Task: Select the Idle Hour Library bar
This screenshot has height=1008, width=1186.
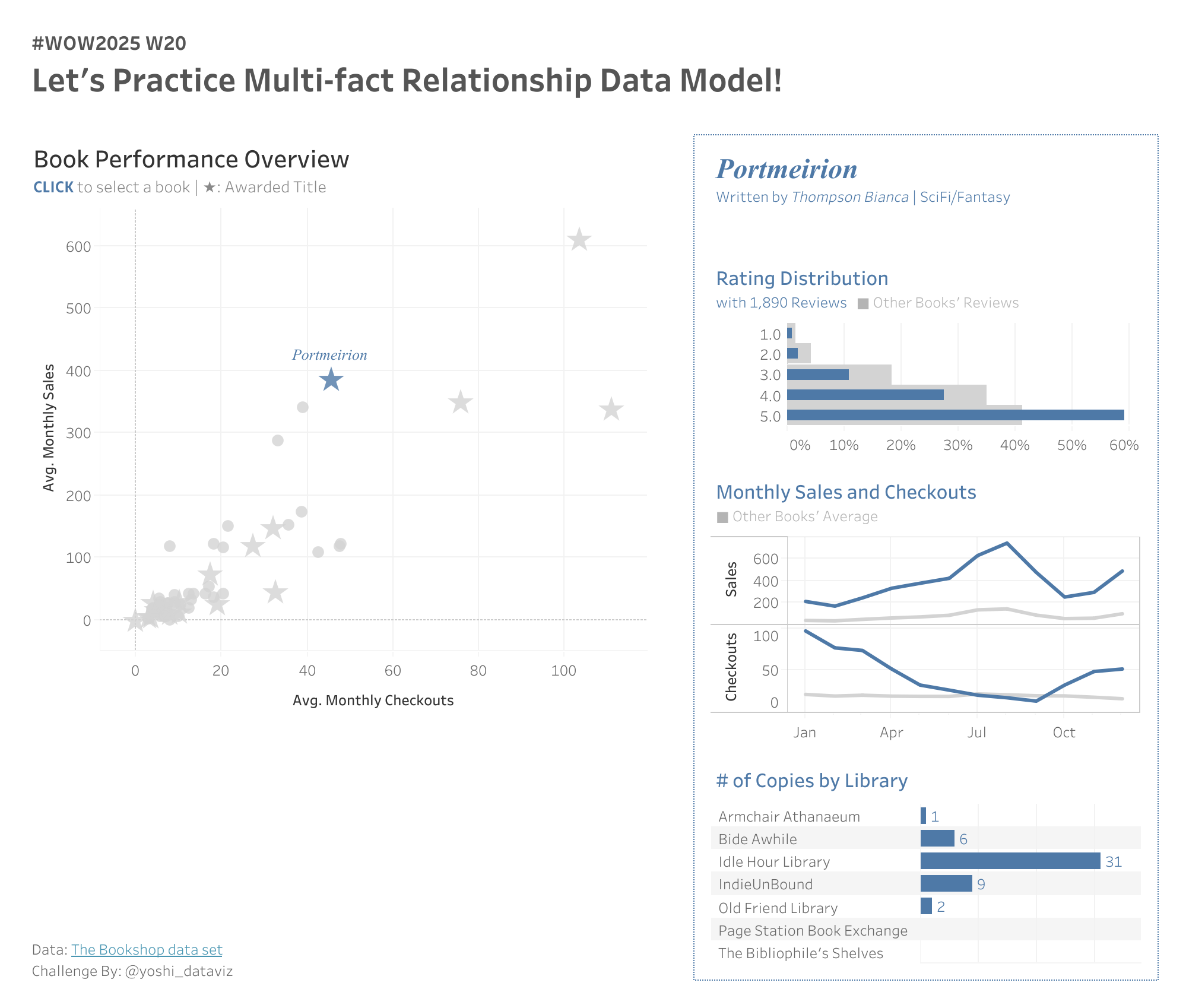Action: (1010, 861)
